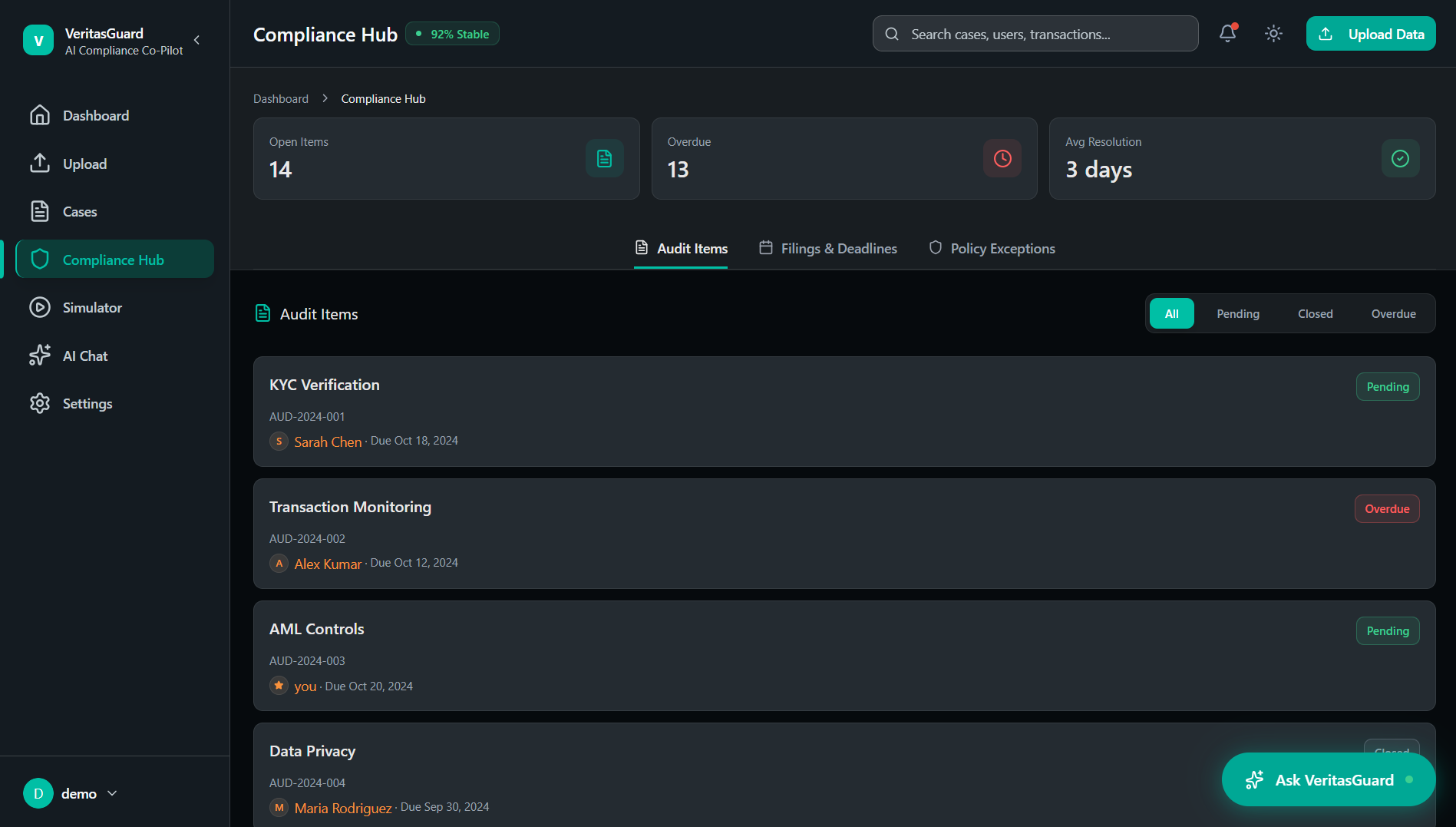Image resolution: width=1456 pixels, height=827 pixels.
Task: Click the Overdue clock icon
Action: 1002,158
